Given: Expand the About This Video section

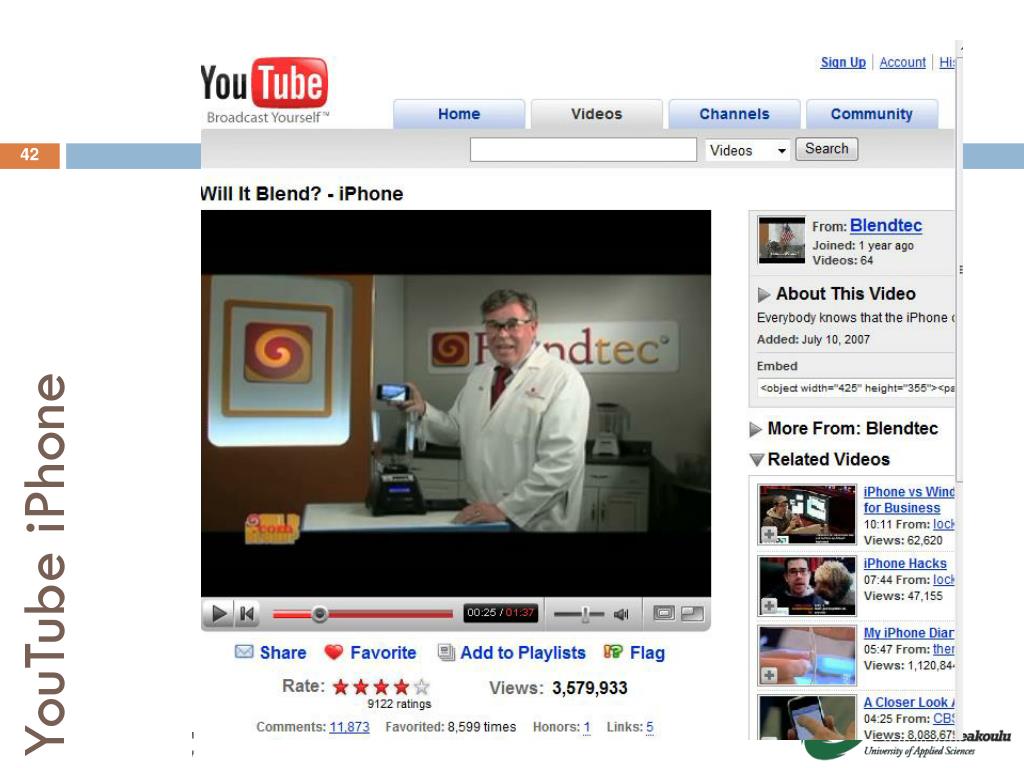Looking at the screenshot, I should (763, 295).
